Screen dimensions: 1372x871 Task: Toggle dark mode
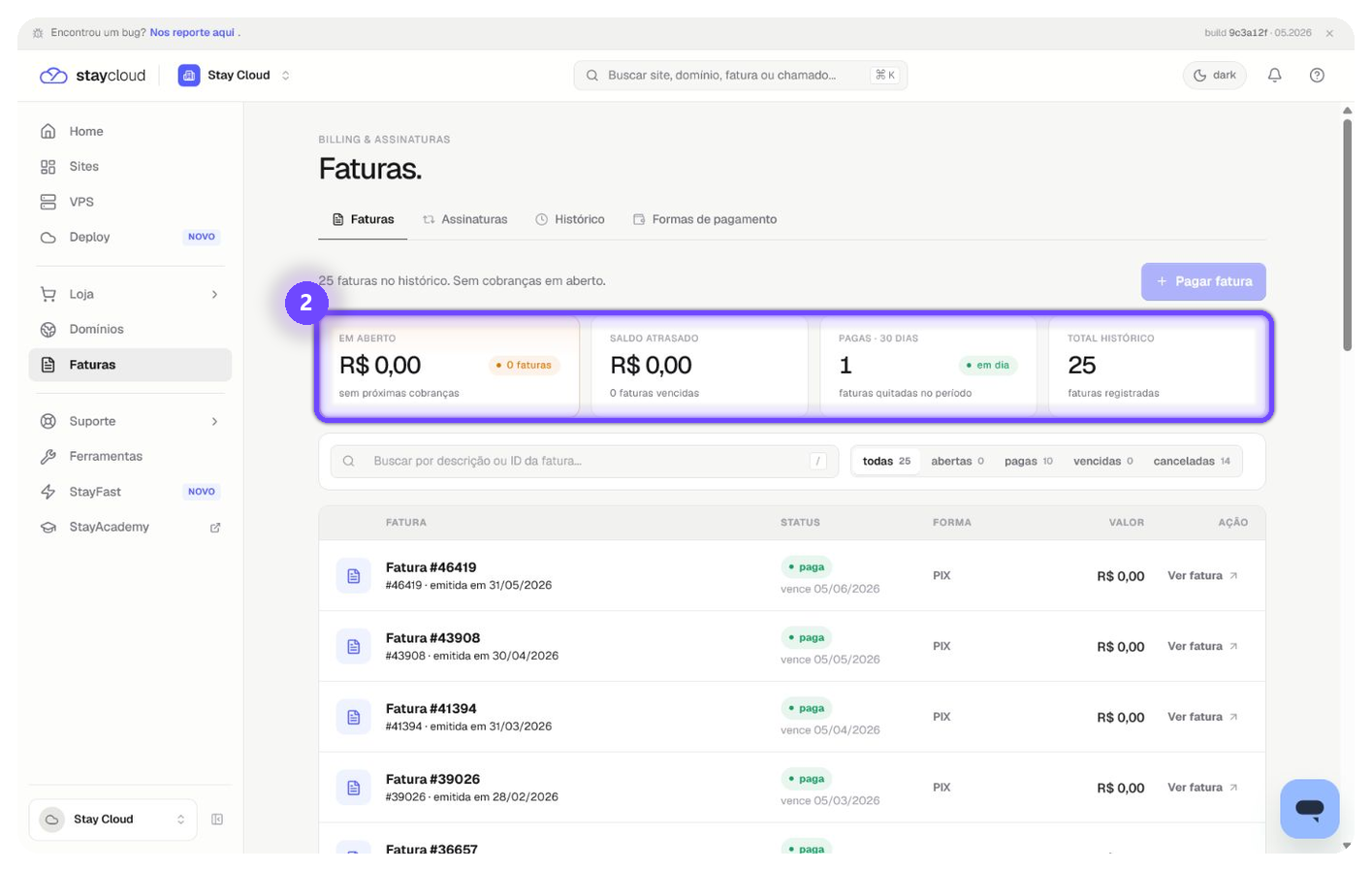pos(1214,75)
